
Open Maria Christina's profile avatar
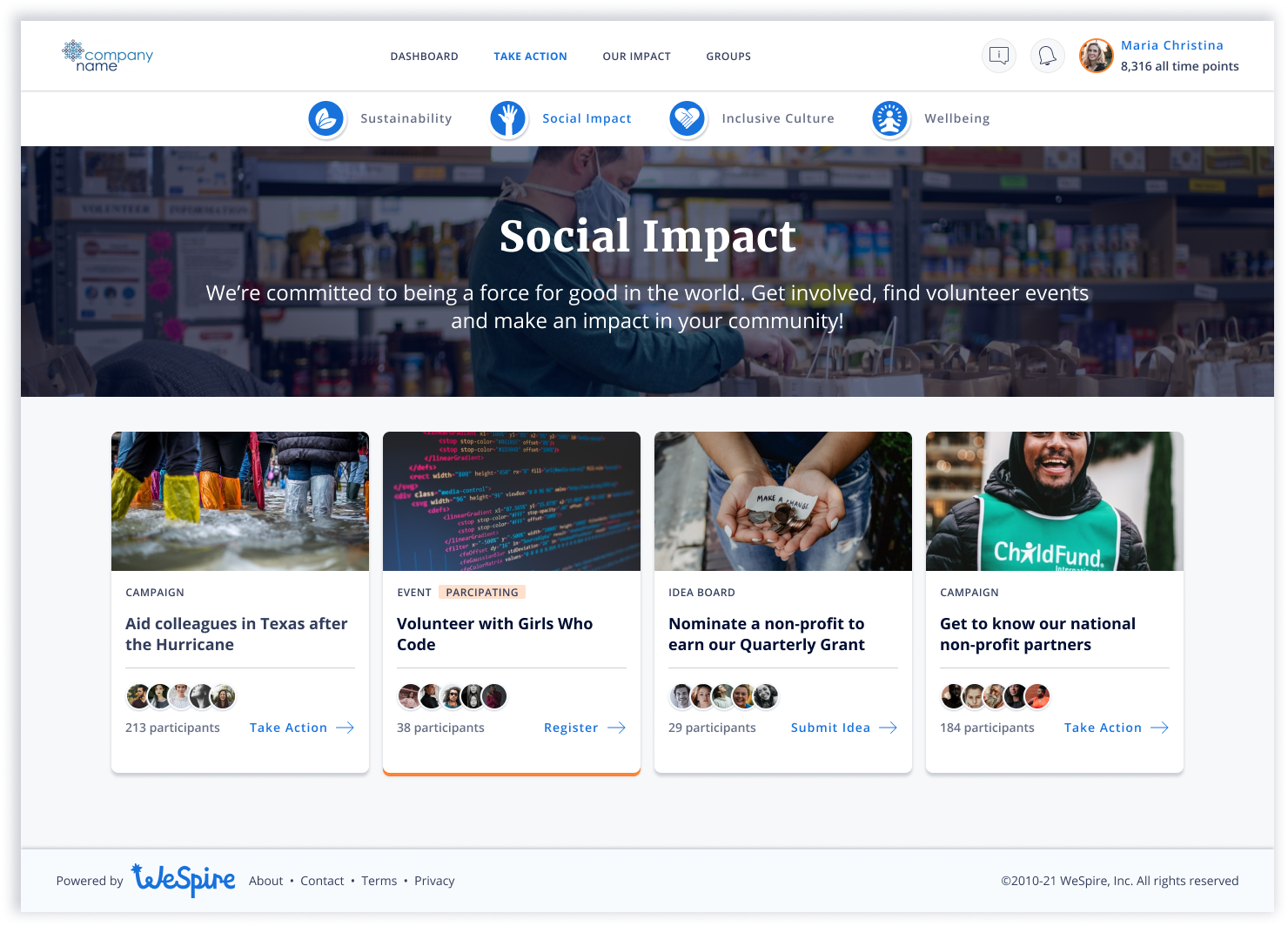coord(1096,55)
